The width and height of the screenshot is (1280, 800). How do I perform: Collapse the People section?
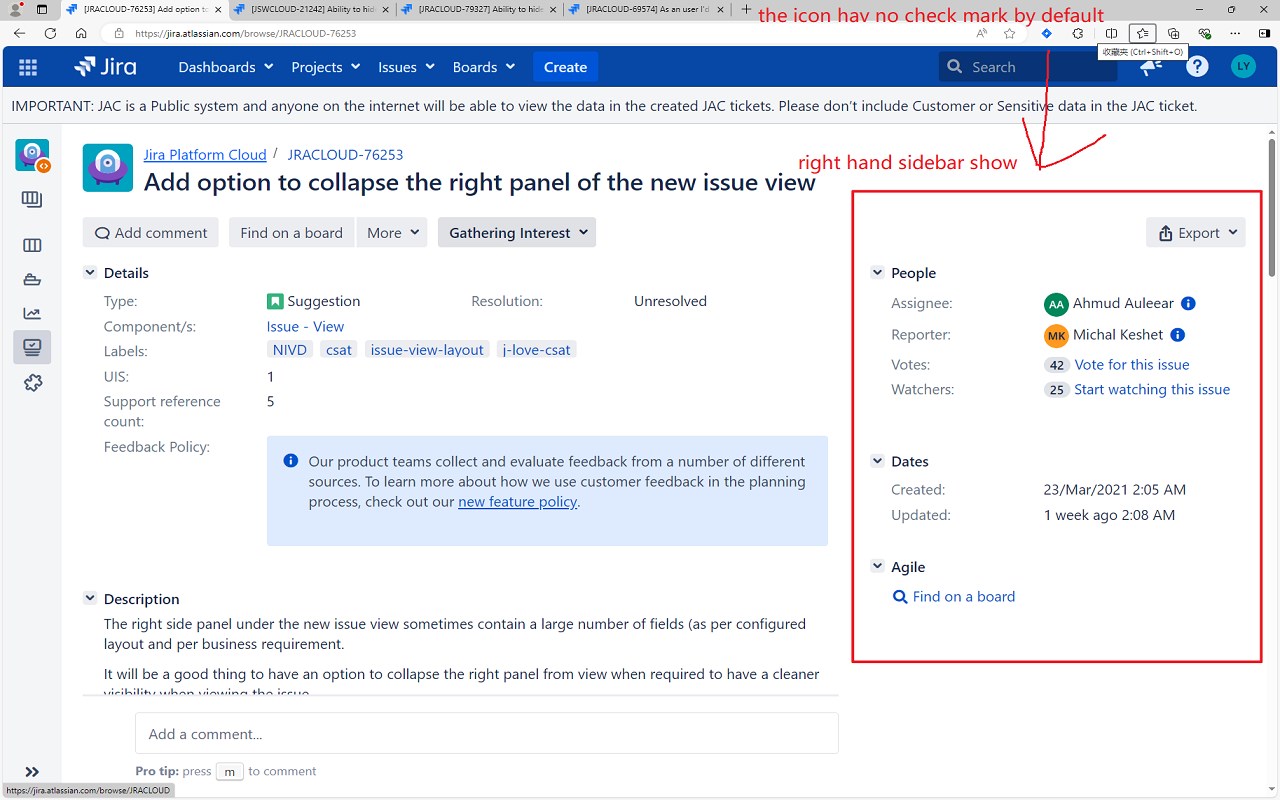(x=877, y=273)
